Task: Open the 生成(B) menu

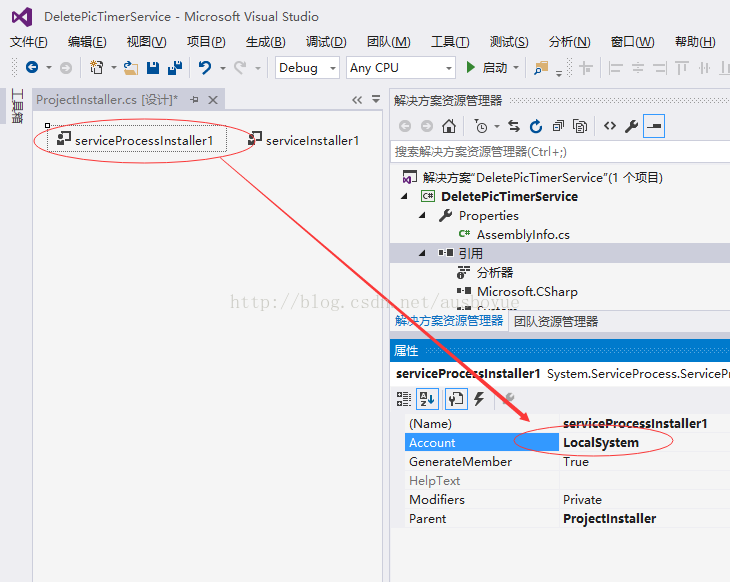Action: click(x=265, y=42)
